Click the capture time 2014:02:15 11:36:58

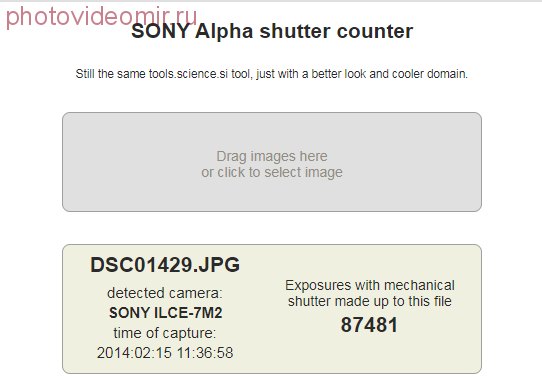tap(165, 353)
